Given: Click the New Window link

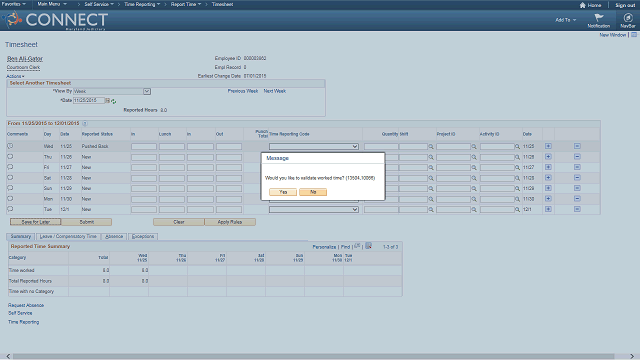Looking at the screenshot, I should point(612,35).
